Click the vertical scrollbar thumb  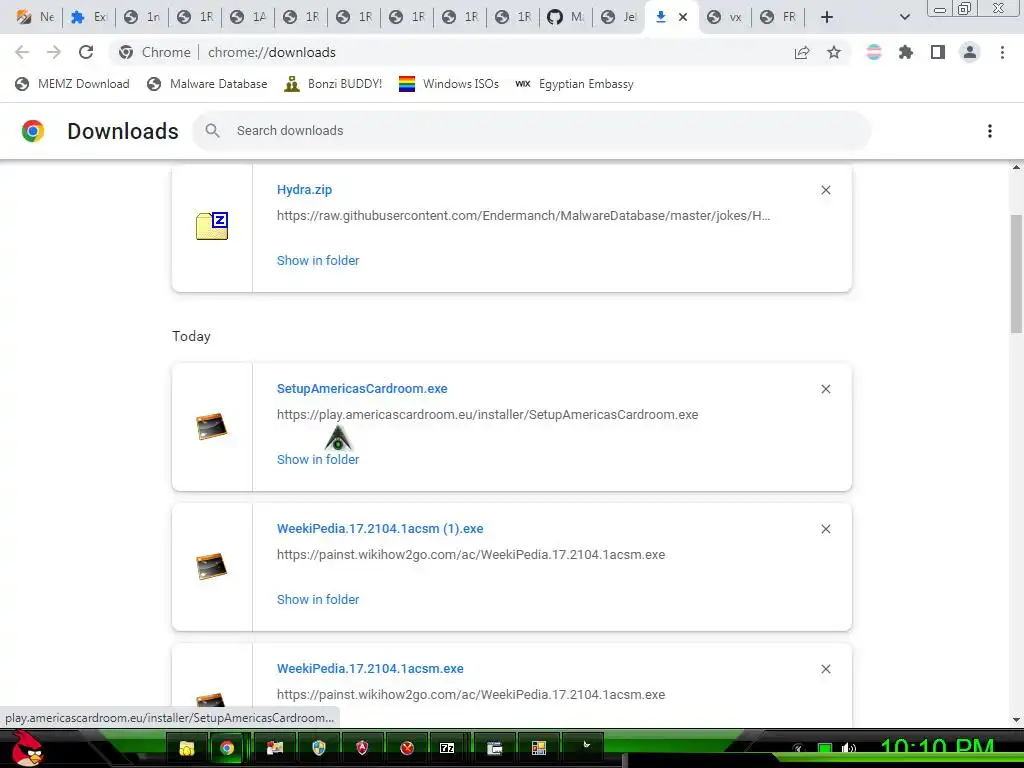[x=1016, y=274]
